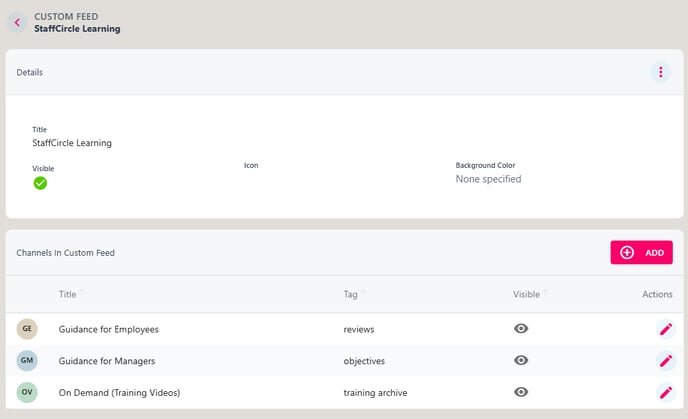Click the 'None specified' background color value
This screenshot has height=419, width=688.
click(x=488, y=179)
